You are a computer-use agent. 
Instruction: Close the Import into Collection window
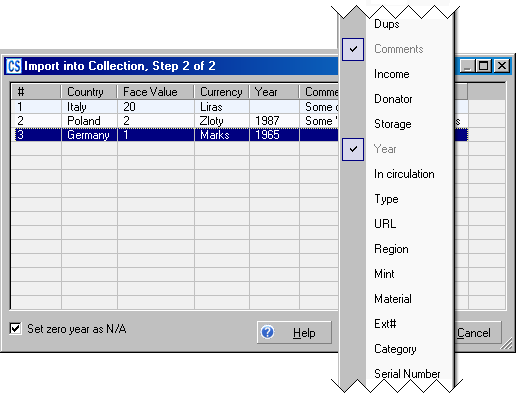[x=502, y=66]
